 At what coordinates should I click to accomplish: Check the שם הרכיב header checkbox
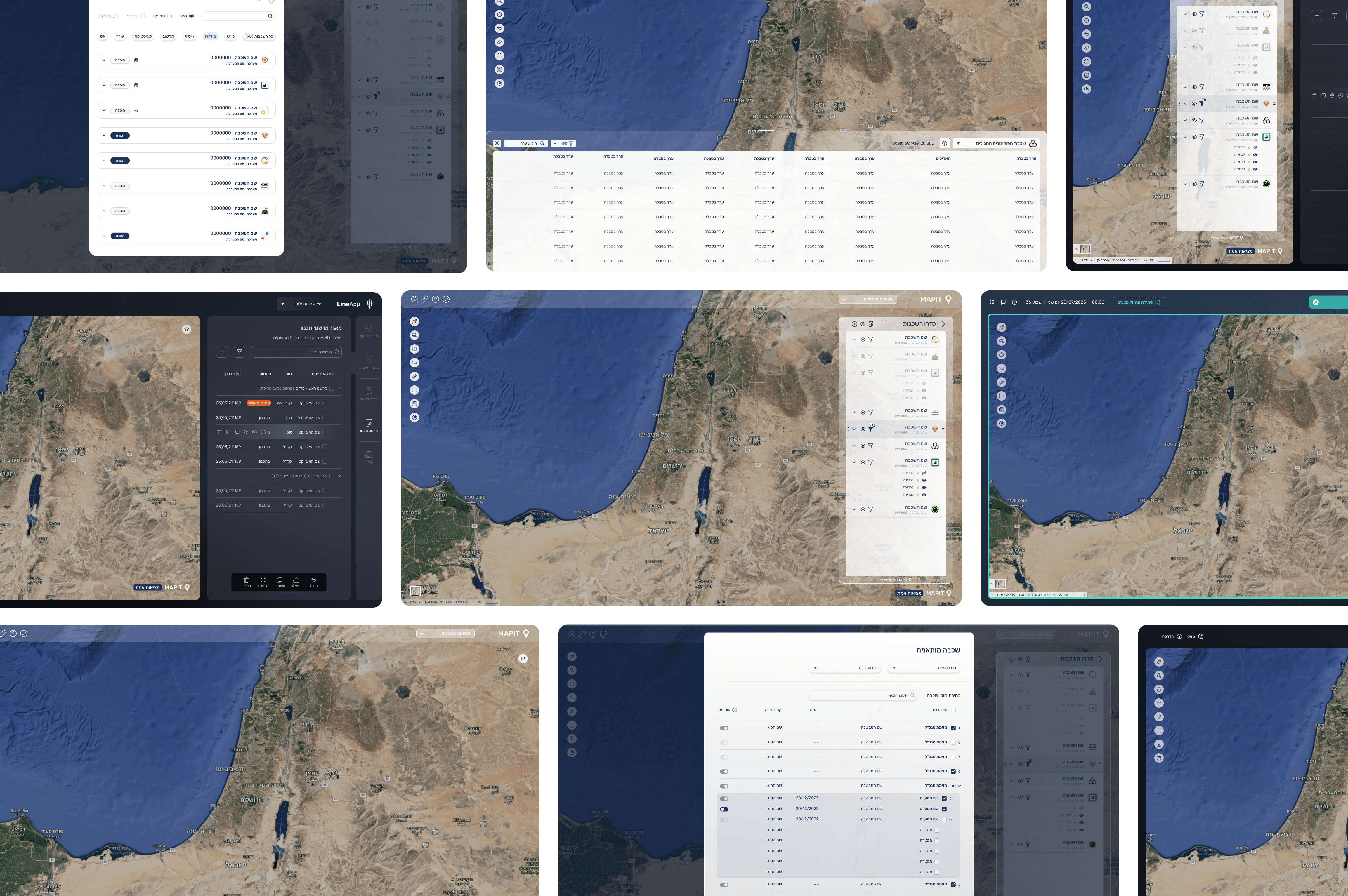coord(953,710)
